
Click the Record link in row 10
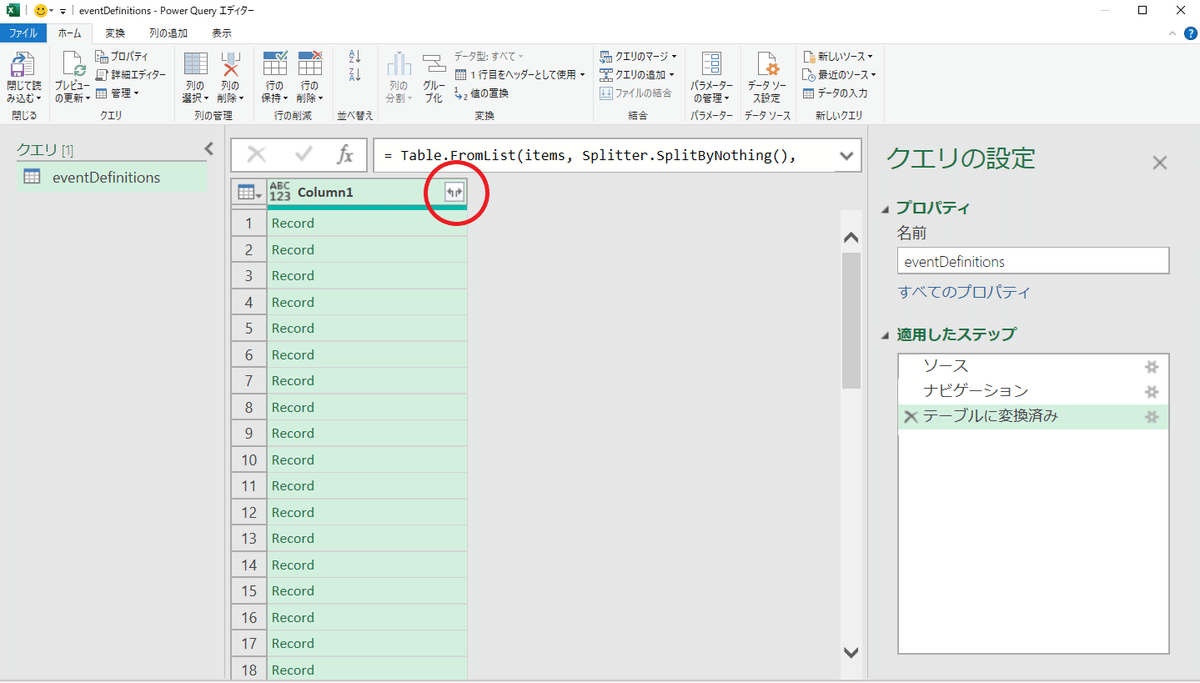point(293,460)
